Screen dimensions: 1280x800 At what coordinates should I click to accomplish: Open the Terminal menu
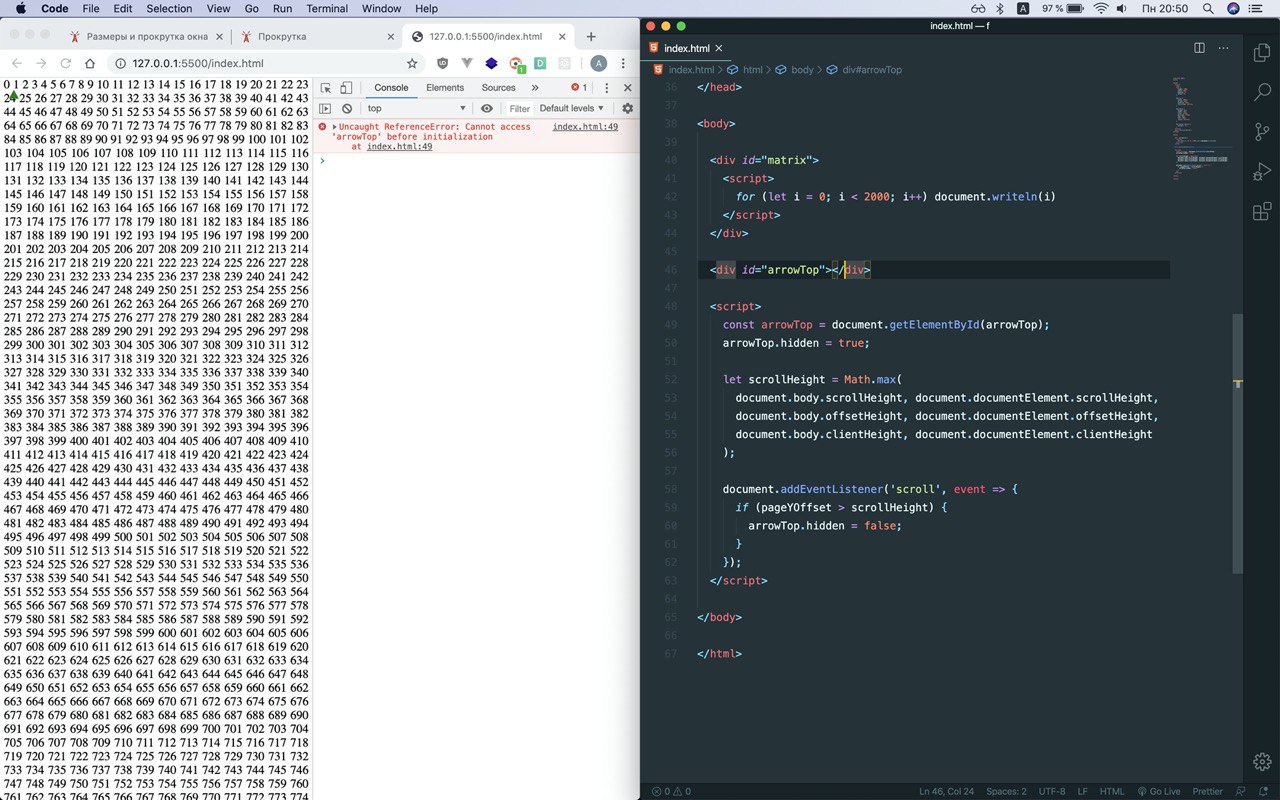click(x=327, y=9)
